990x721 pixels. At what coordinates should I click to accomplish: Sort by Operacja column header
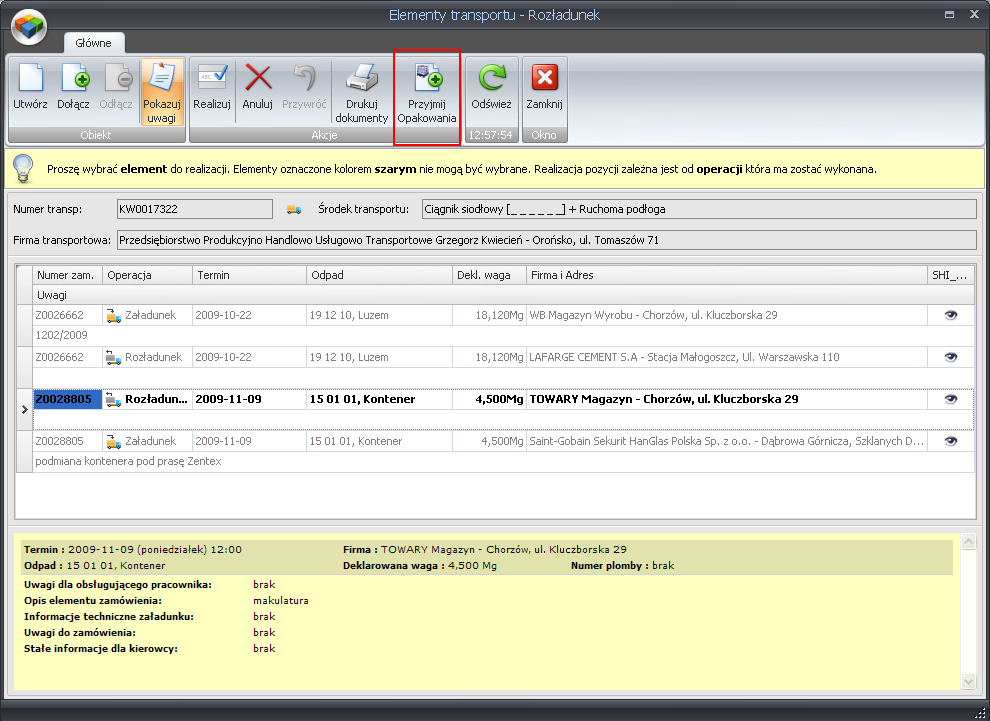(x=147, y=275)
